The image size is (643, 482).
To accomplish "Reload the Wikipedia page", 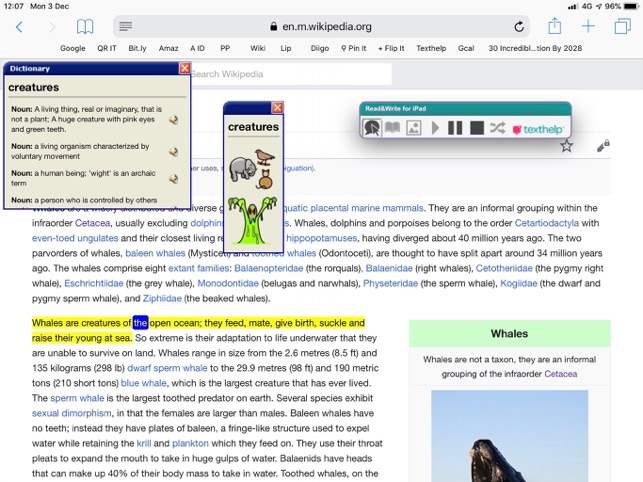I will click(x=519, y=27).
